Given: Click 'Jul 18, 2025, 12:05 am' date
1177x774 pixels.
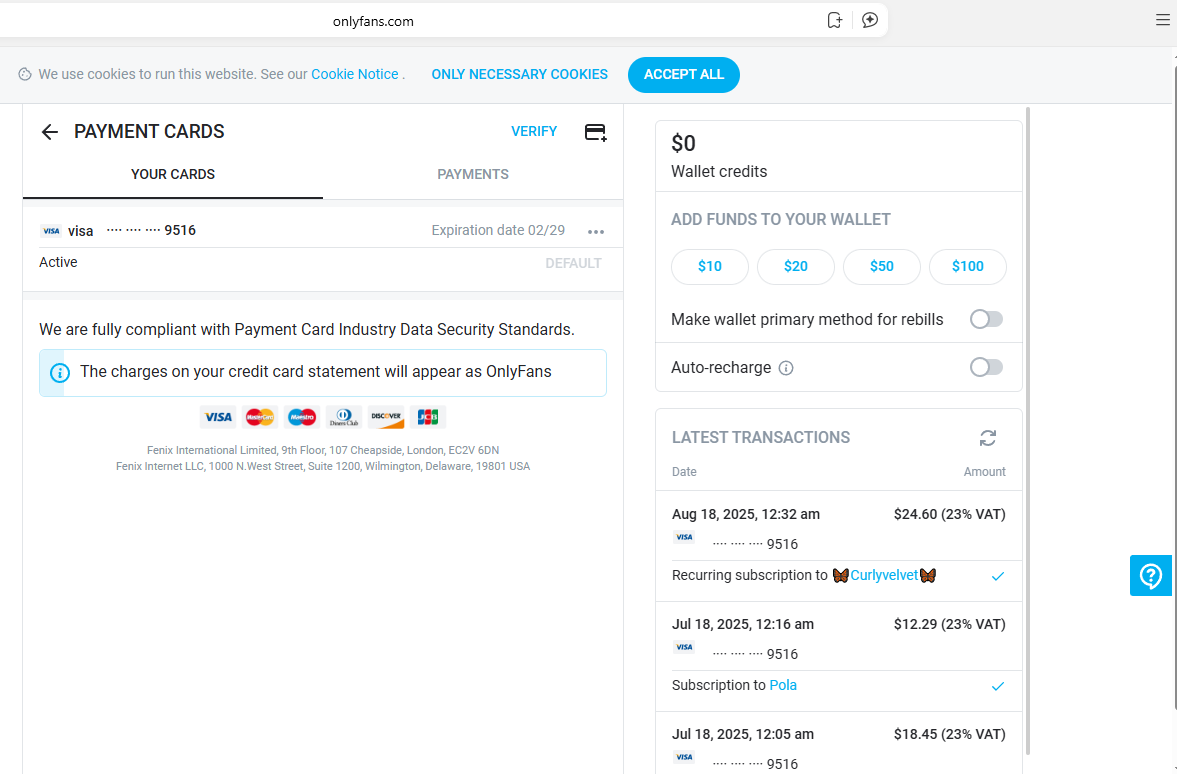Looking at the screenshot, I should pos(742,734).
